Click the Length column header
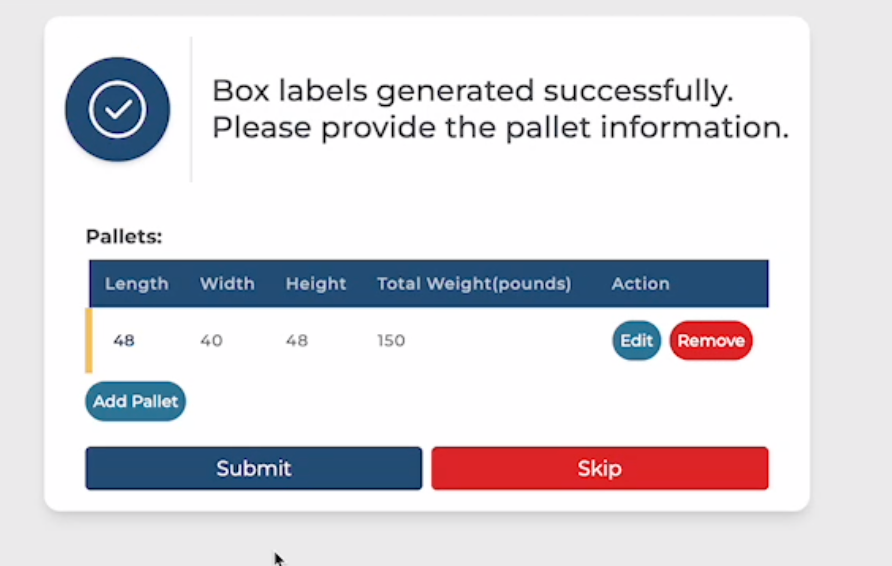Image resolution: width=892 pixels, height=566 pixels. click(x=137, y=284)
